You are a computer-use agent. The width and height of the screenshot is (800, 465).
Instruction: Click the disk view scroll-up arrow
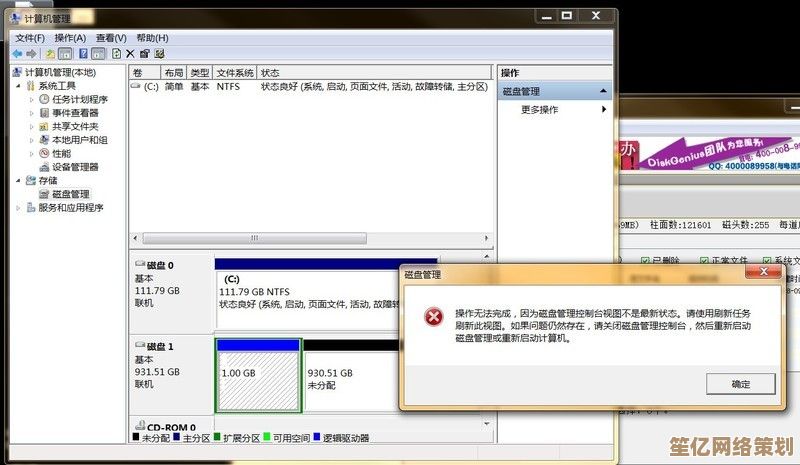click(x=487, y=256)
